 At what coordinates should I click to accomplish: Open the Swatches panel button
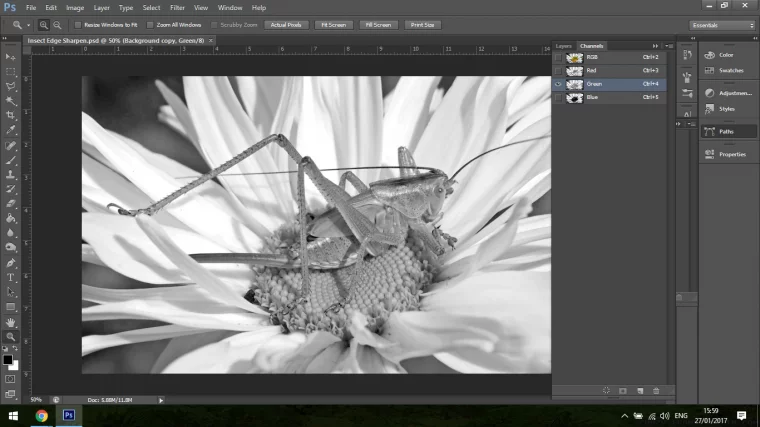tap(728, 70)
